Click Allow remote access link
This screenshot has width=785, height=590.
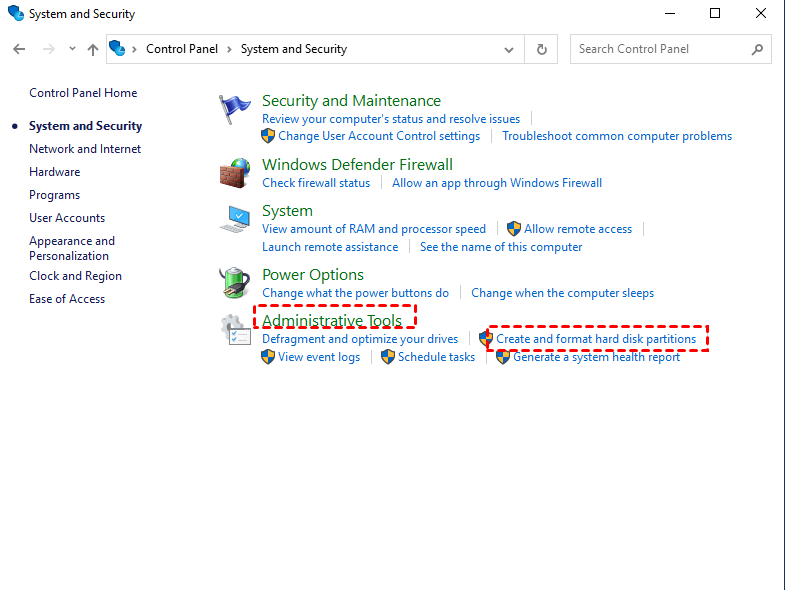578,229
